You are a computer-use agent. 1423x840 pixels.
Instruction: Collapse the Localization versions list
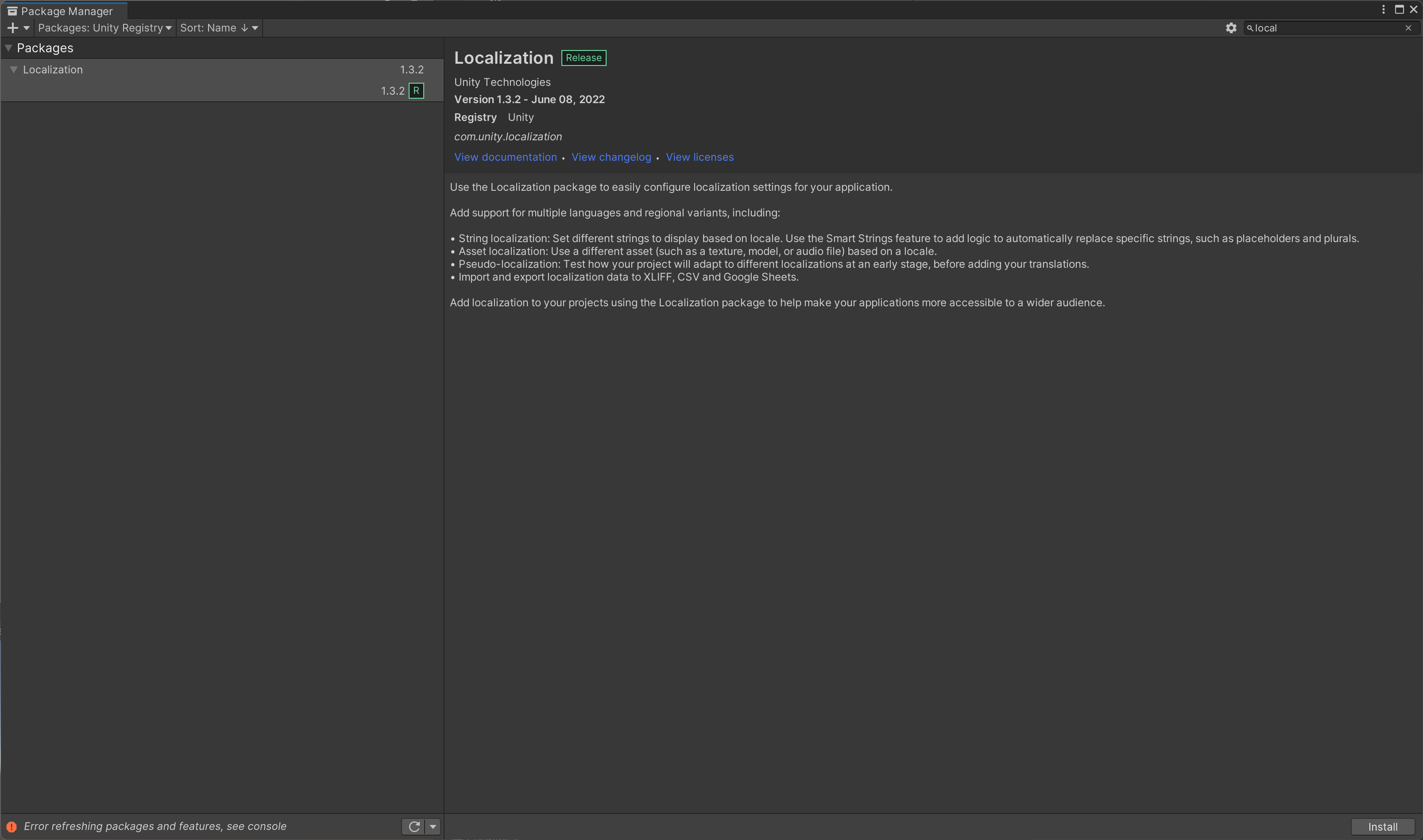14,69
